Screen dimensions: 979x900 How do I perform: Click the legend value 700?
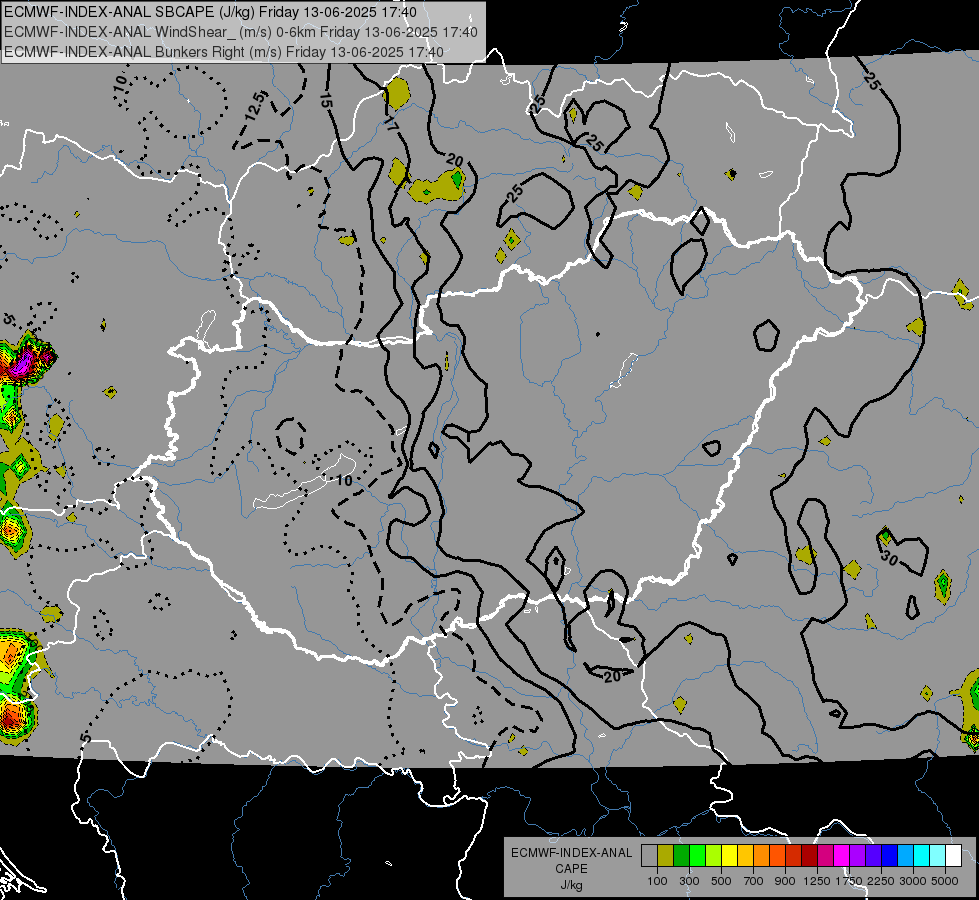754,881
